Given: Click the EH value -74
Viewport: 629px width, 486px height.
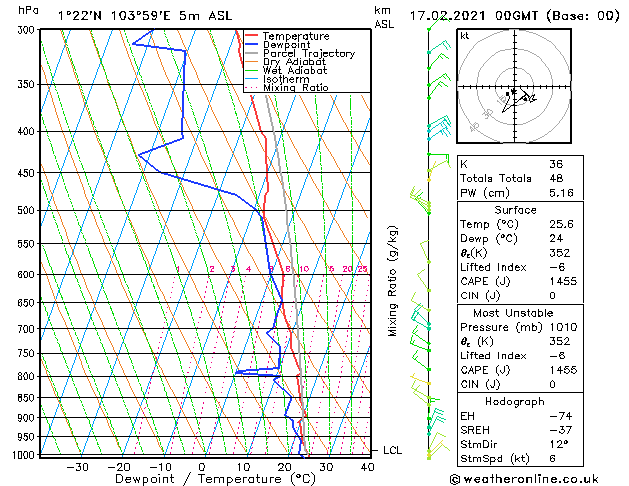Looking at the screenshot, I should point(560,416).
